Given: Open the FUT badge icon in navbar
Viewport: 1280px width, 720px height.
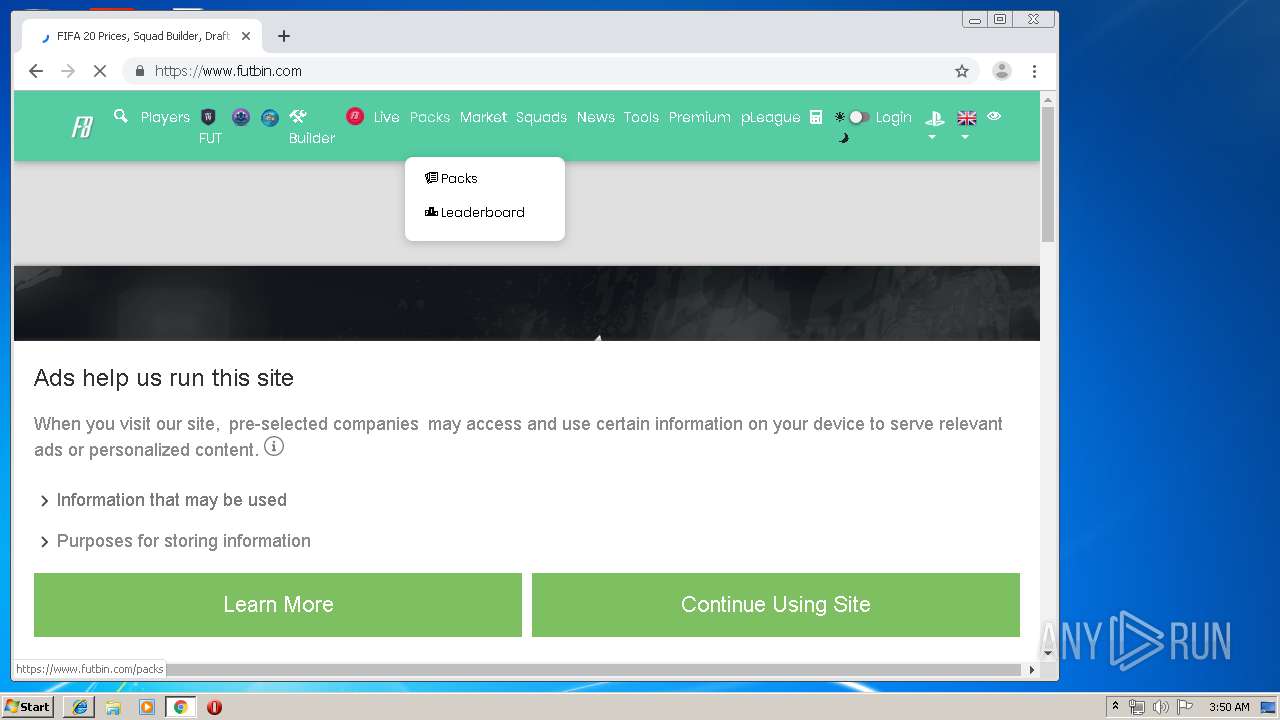Looking at the screenshot, I should pos(208,117).
